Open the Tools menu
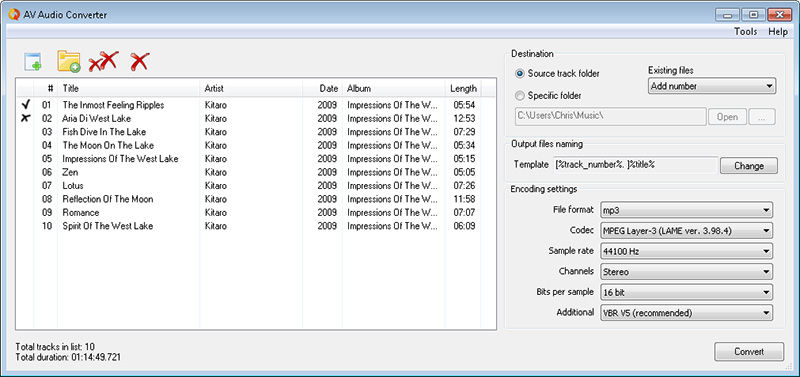The image size is (800, 377). pyautogui.click(x=745, y=32)
